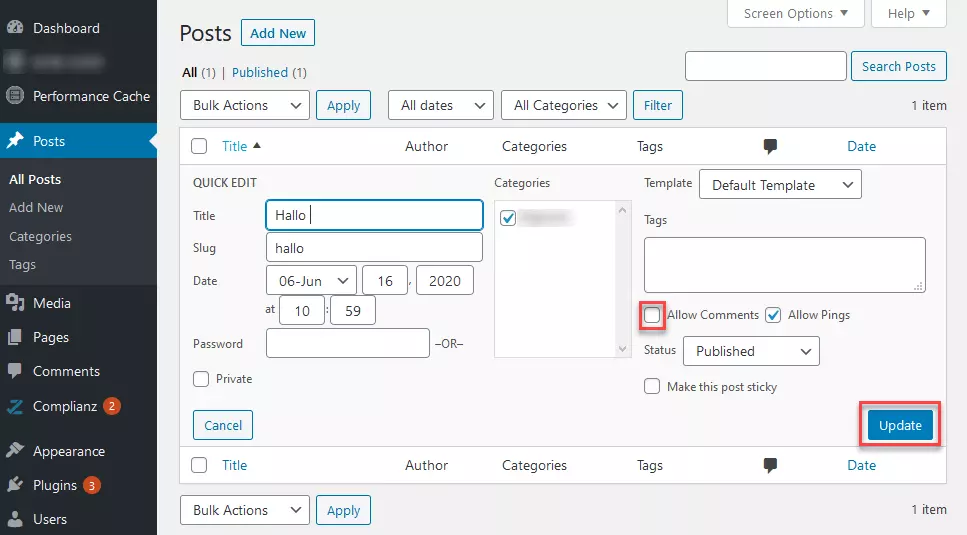This screenshot has width=967, height=535.
Task: Open the Status dropdown showing Published
Action: [x=751, y=351]
